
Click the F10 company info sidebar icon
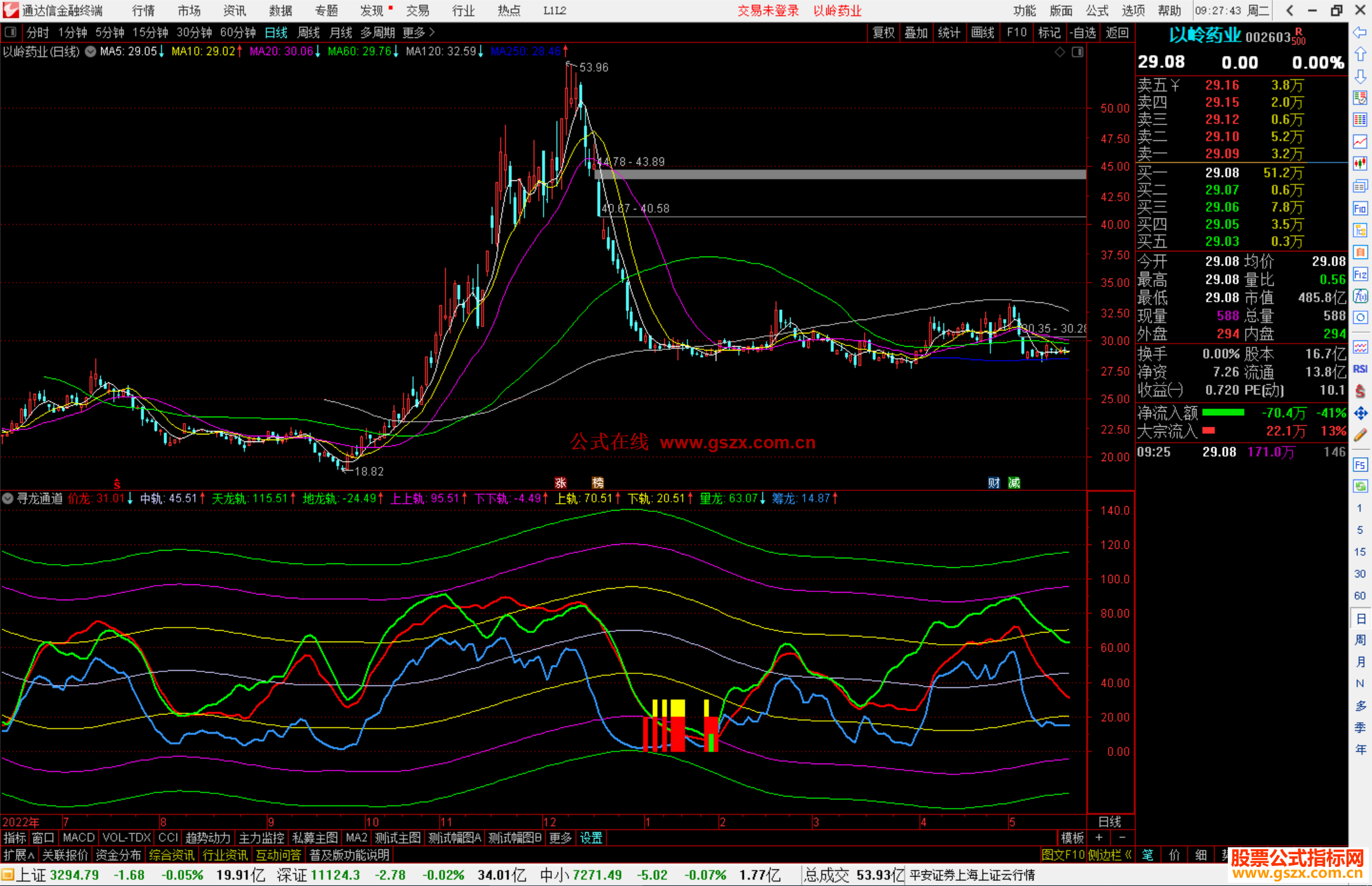(x=1360, y=208)
